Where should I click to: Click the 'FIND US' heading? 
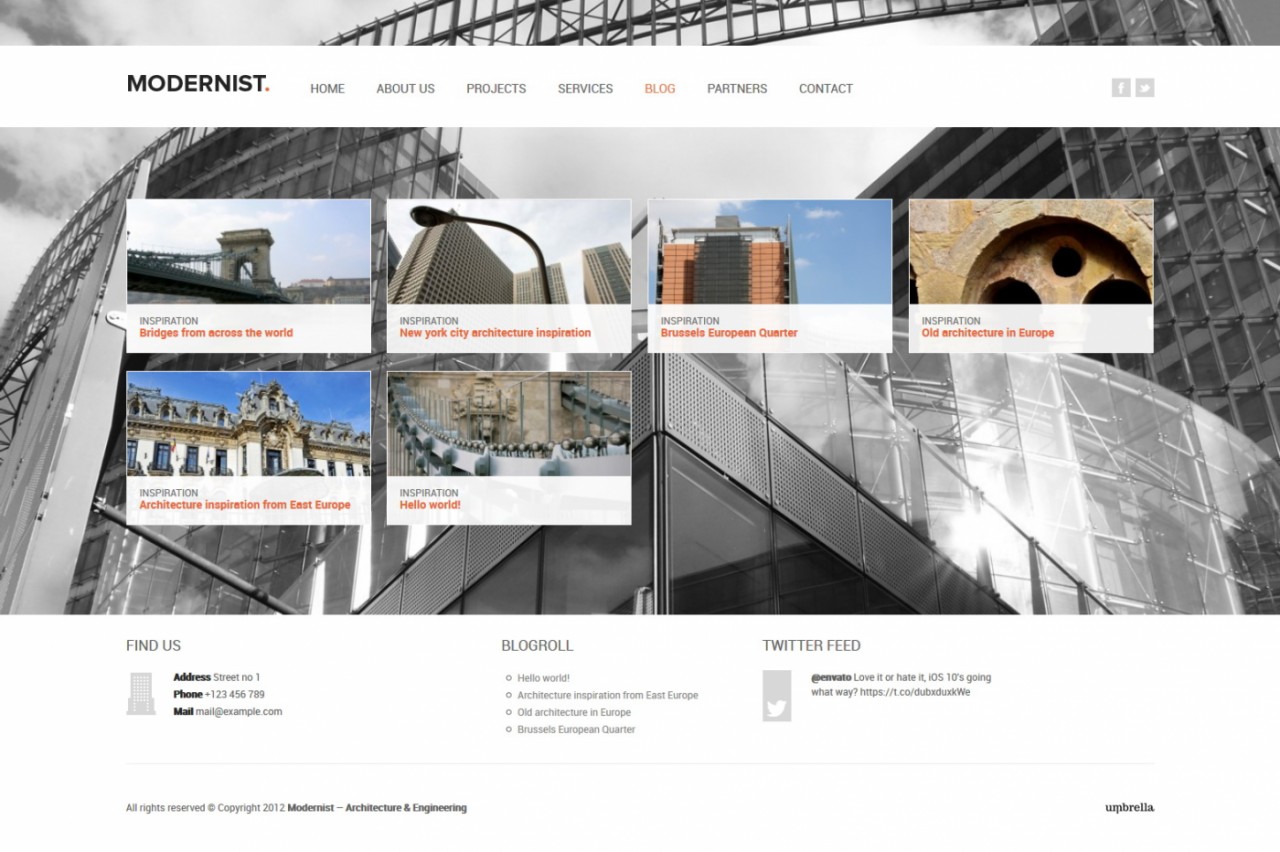point(154,646)
